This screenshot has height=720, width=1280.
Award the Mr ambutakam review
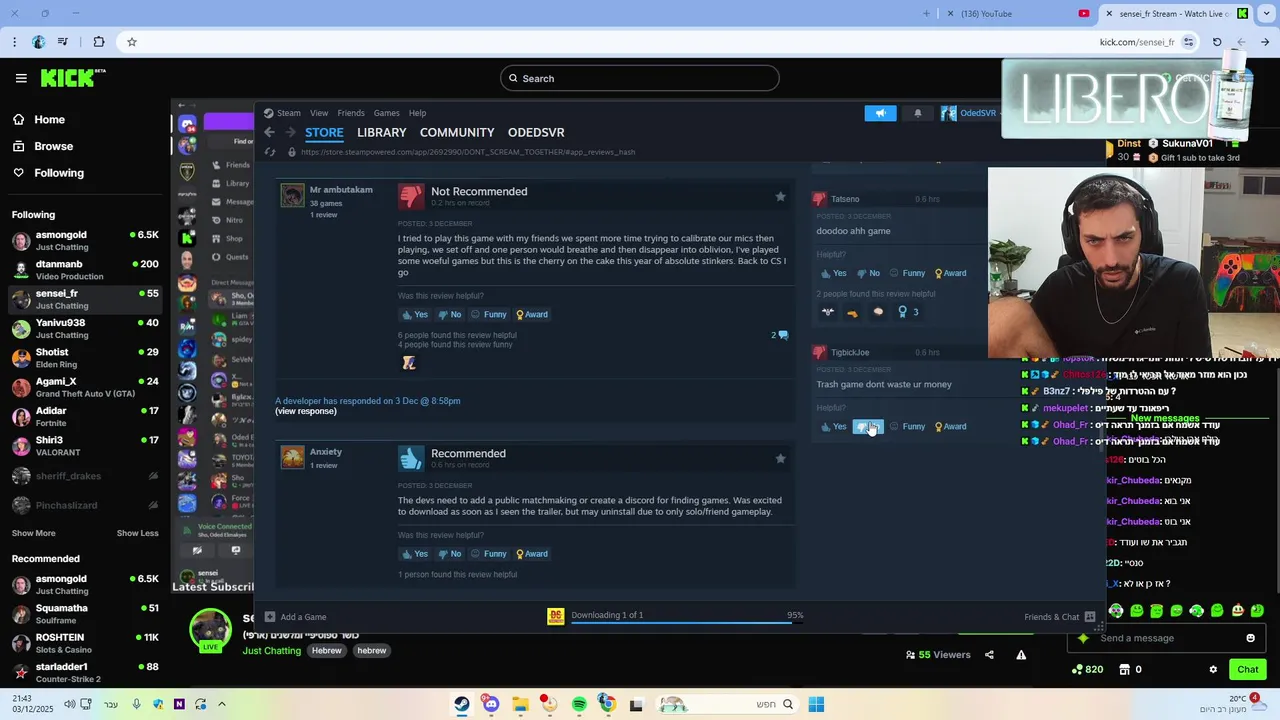[x=532, y=314]
